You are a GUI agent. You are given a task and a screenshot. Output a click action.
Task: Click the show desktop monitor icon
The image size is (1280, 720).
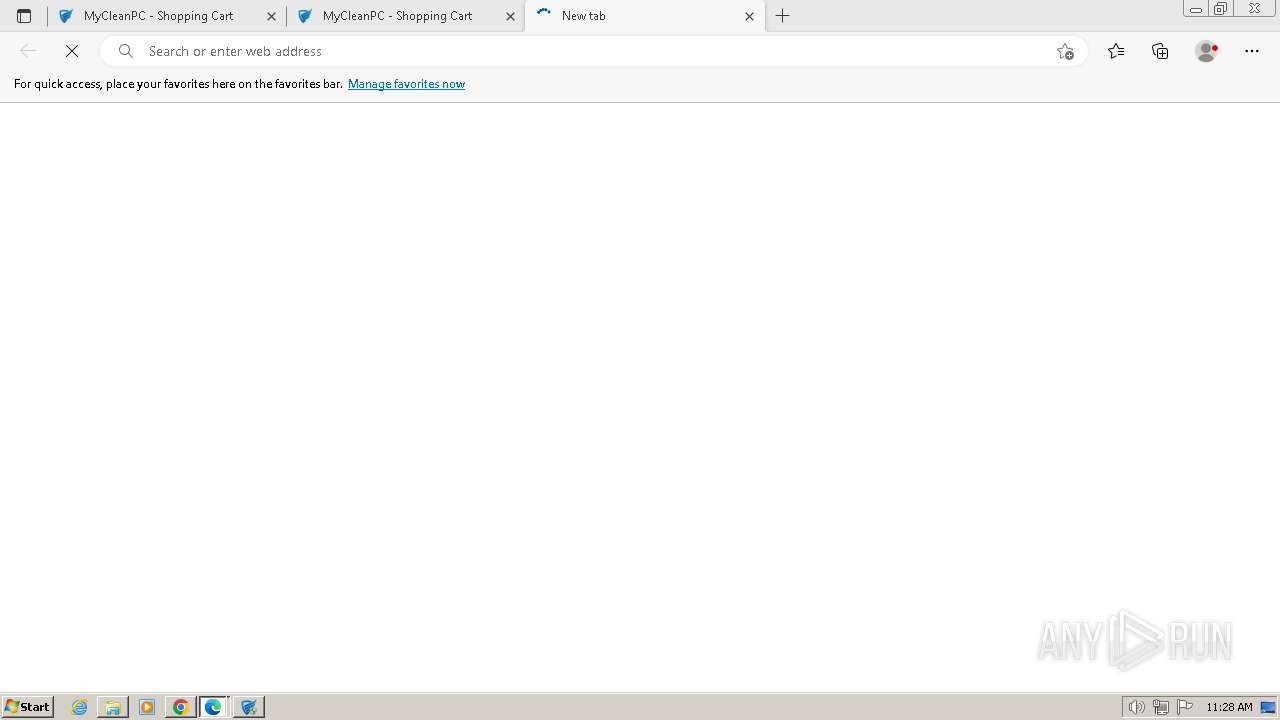pyautogui.click(x=1269, y=707)
